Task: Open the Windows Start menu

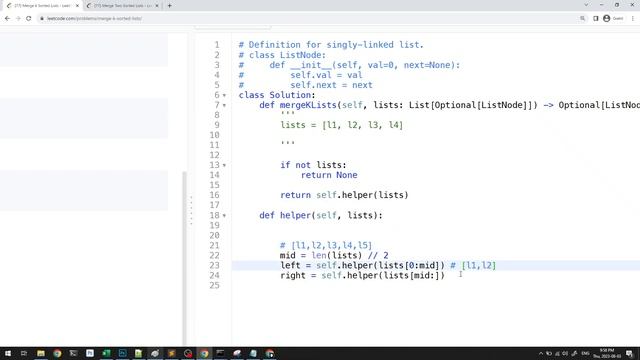Action: [x=8, y=353]
